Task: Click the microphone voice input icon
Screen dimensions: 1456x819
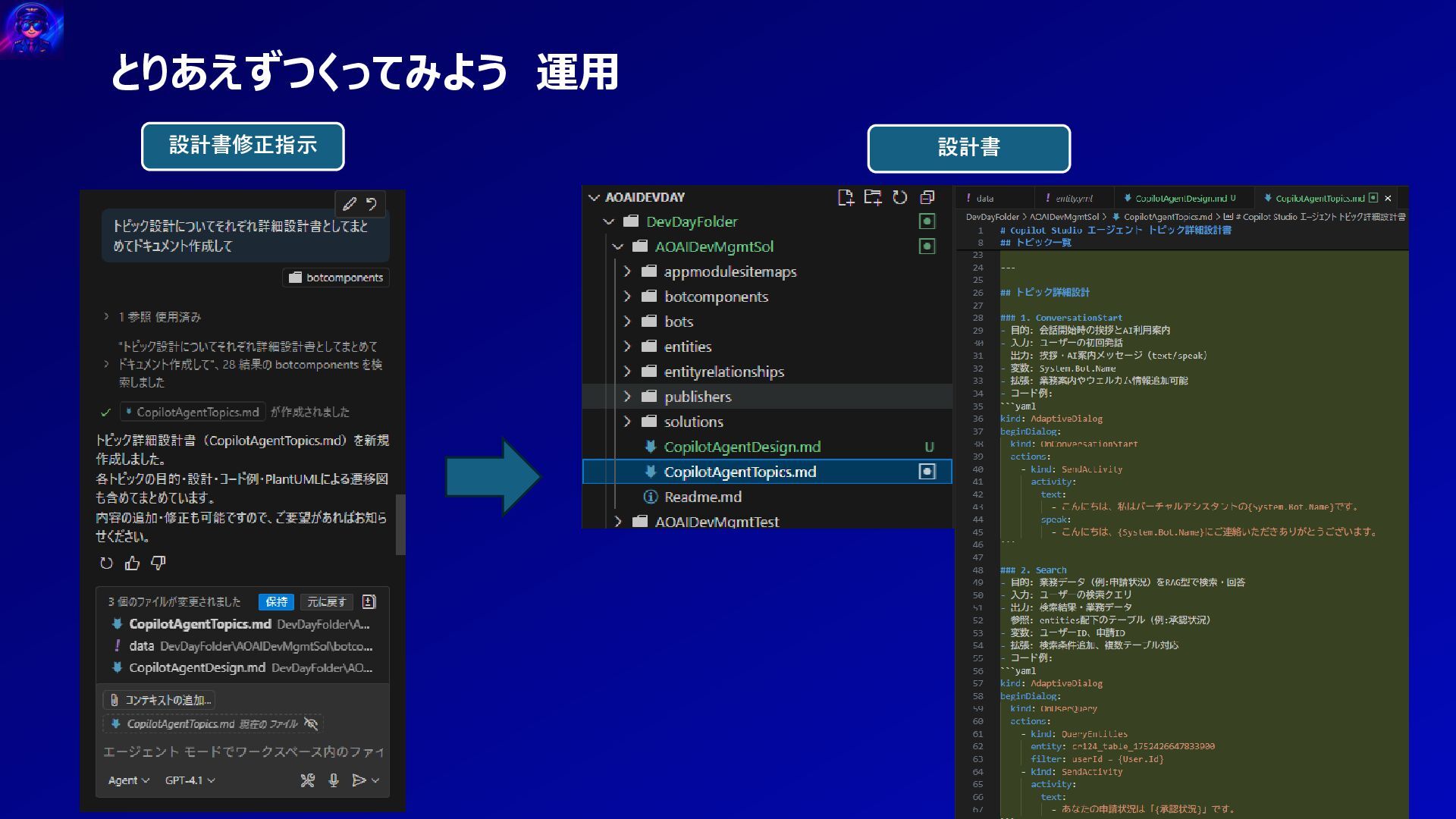Action: pos(334,780)
